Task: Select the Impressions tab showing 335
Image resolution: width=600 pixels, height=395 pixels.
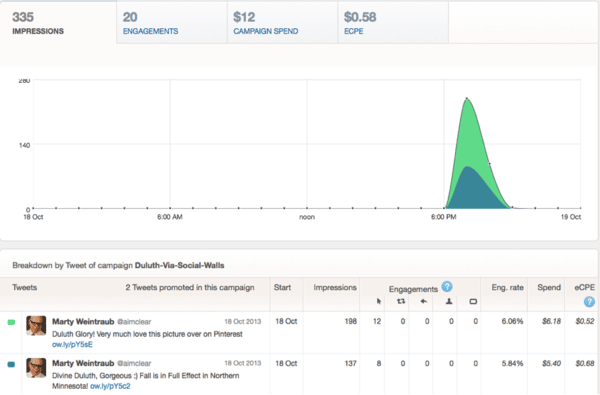Action: coord(58,23)
